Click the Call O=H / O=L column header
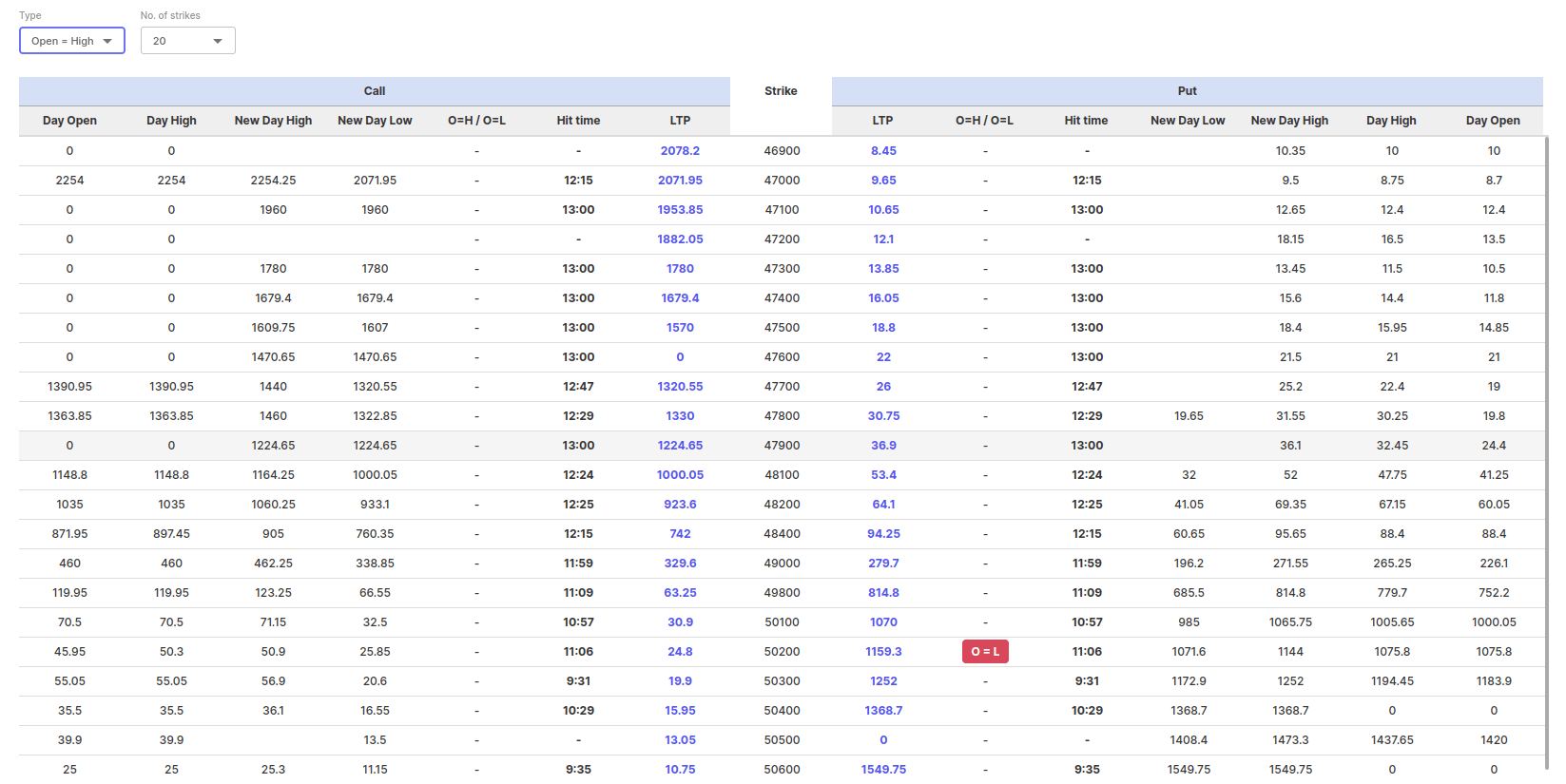 tap(476, 121)
